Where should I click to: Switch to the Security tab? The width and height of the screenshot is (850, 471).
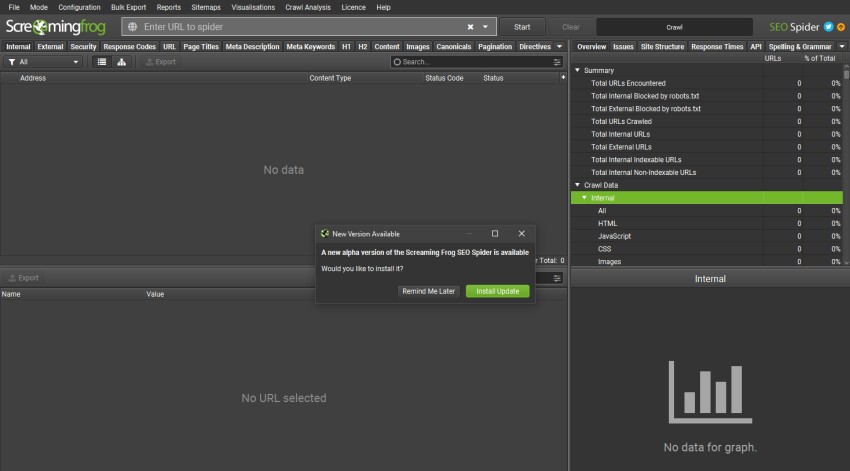click(83, 47)
